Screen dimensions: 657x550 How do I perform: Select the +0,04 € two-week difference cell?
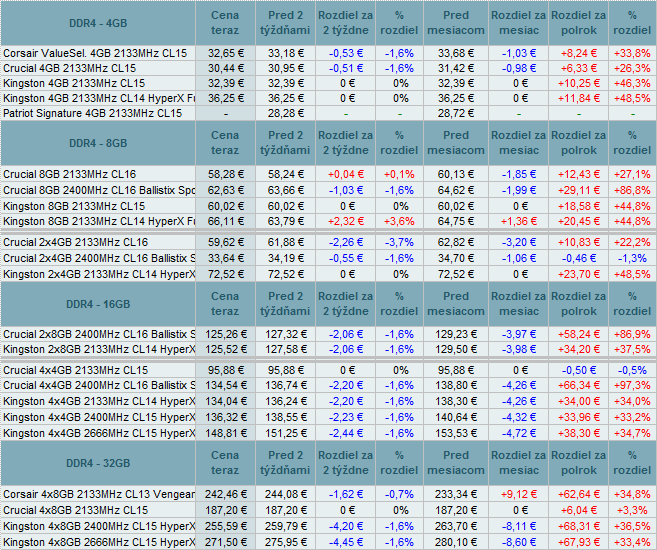(345, 174)
